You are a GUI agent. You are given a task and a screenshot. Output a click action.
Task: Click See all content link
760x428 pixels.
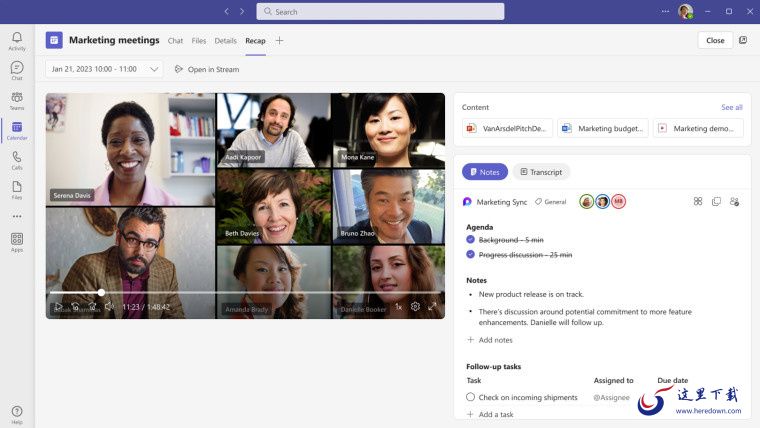coord(731,107)
